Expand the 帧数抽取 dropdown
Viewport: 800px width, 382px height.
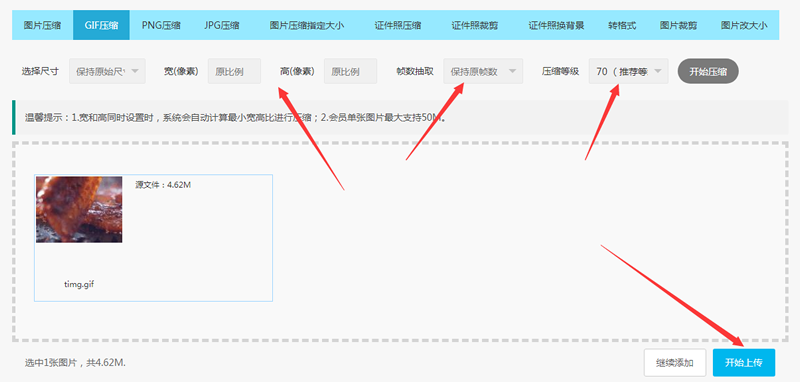click(x=483, y=71)
